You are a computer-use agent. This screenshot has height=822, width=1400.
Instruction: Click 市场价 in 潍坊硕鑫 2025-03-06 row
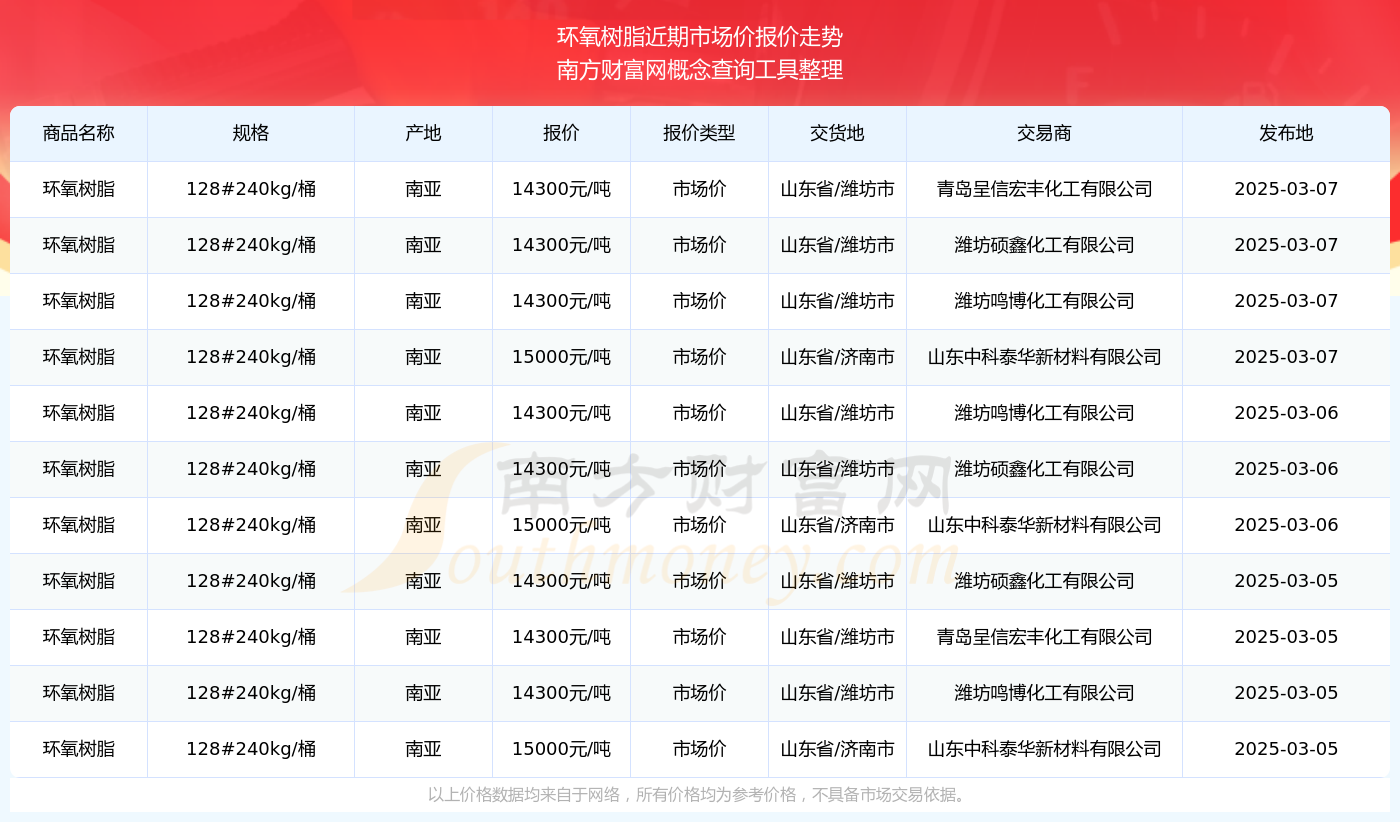(x=699, y=469)
